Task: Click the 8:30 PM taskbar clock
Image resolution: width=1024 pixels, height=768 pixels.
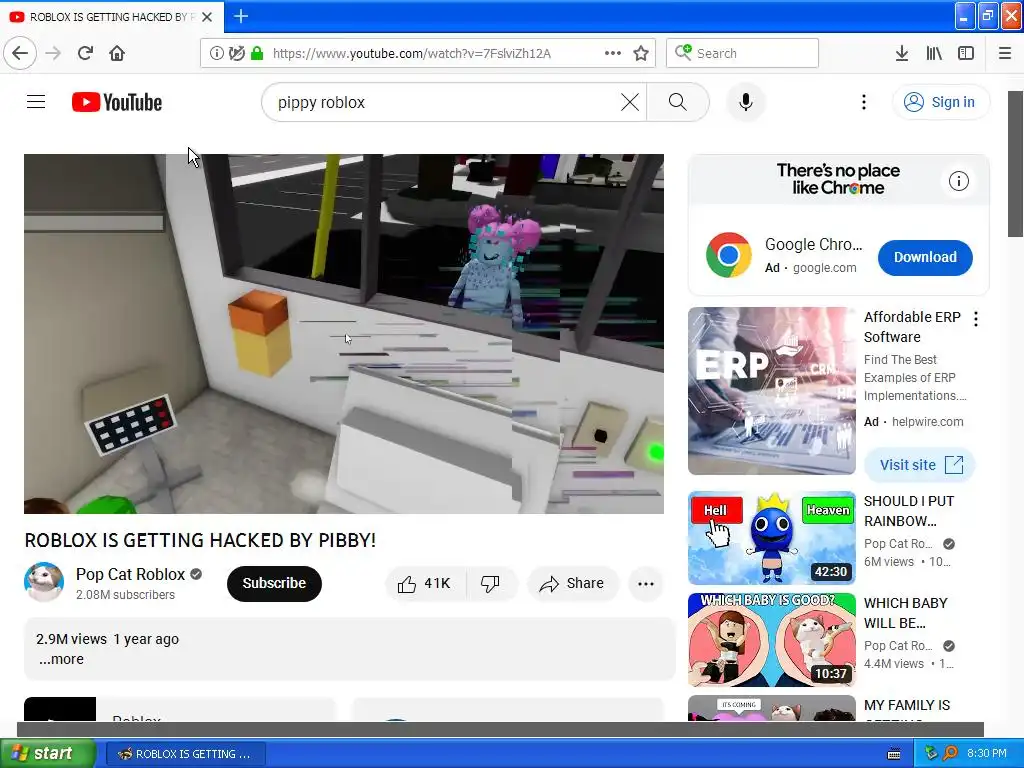Action: [x=987, y=754]
